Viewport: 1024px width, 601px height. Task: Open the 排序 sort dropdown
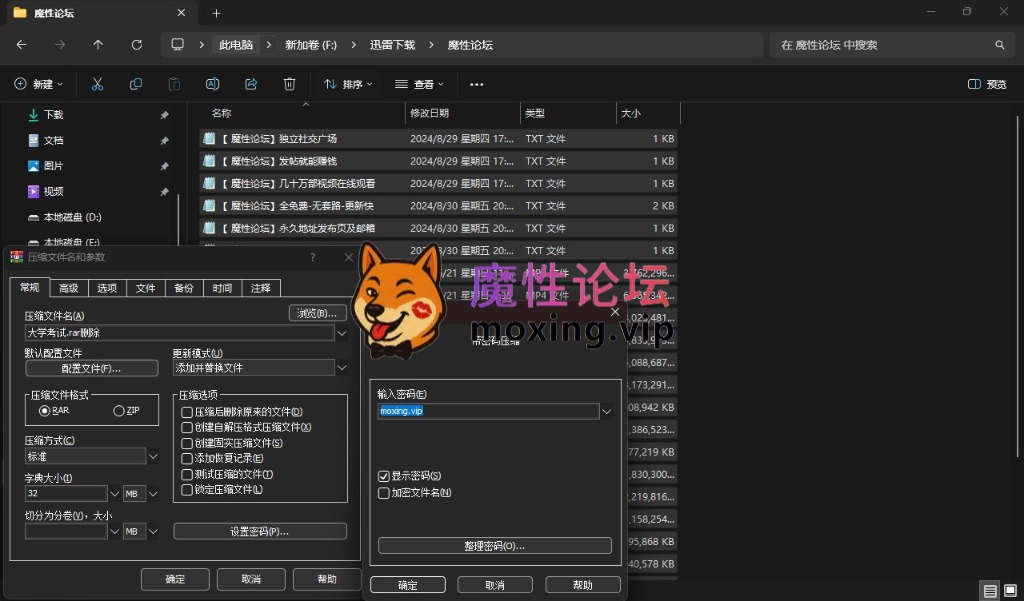[348, 84]
